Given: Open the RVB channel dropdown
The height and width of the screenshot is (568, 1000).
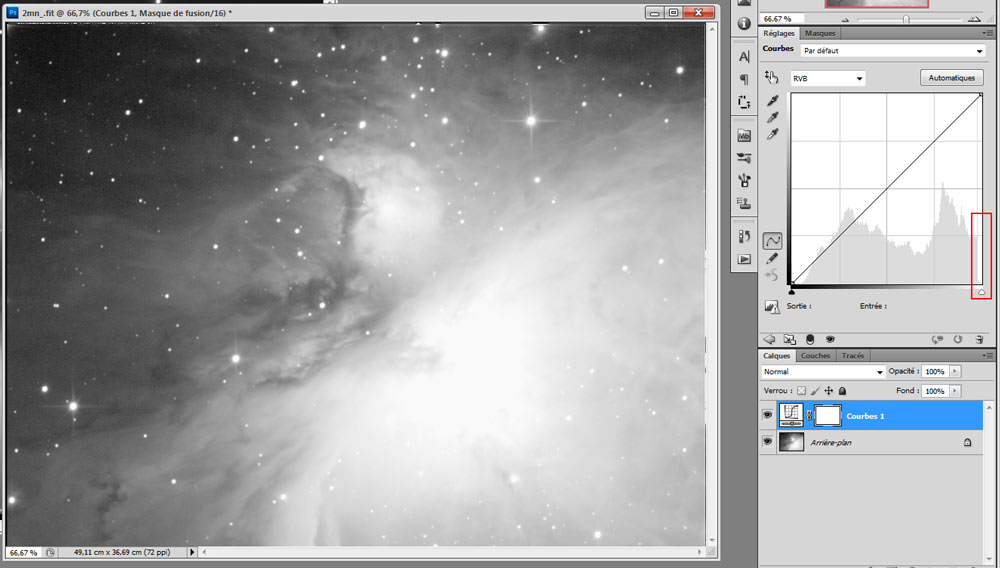Looking at the screenshot, I should point(827,78).
